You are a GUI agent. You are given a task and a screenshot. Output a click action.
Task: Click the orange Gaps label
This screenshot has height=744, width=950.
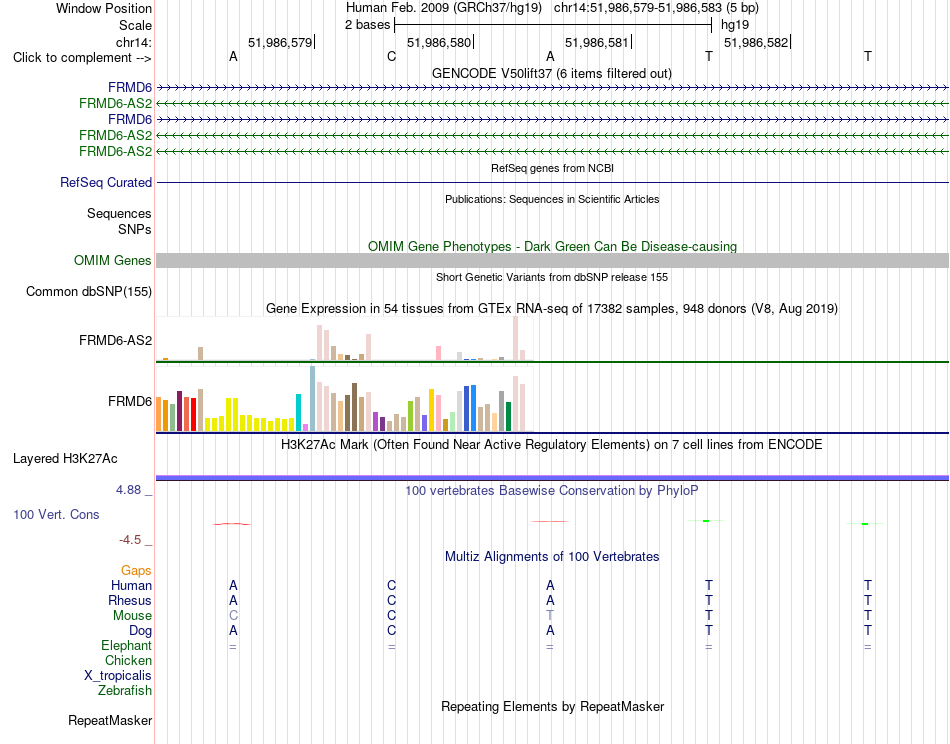pyautogui.click(x=136, y=571)
